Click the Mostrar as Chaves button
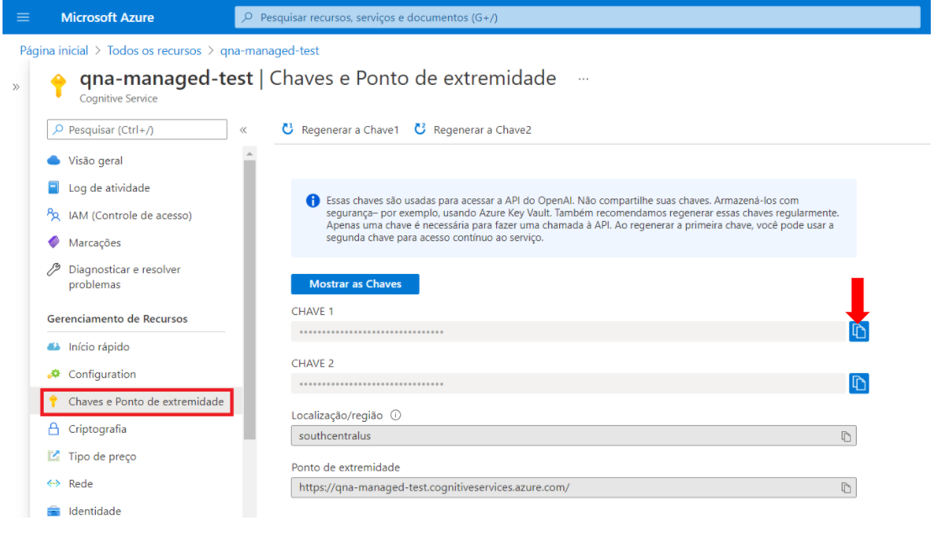This screenshot has height=542, width=940. [x=355, y=284]
